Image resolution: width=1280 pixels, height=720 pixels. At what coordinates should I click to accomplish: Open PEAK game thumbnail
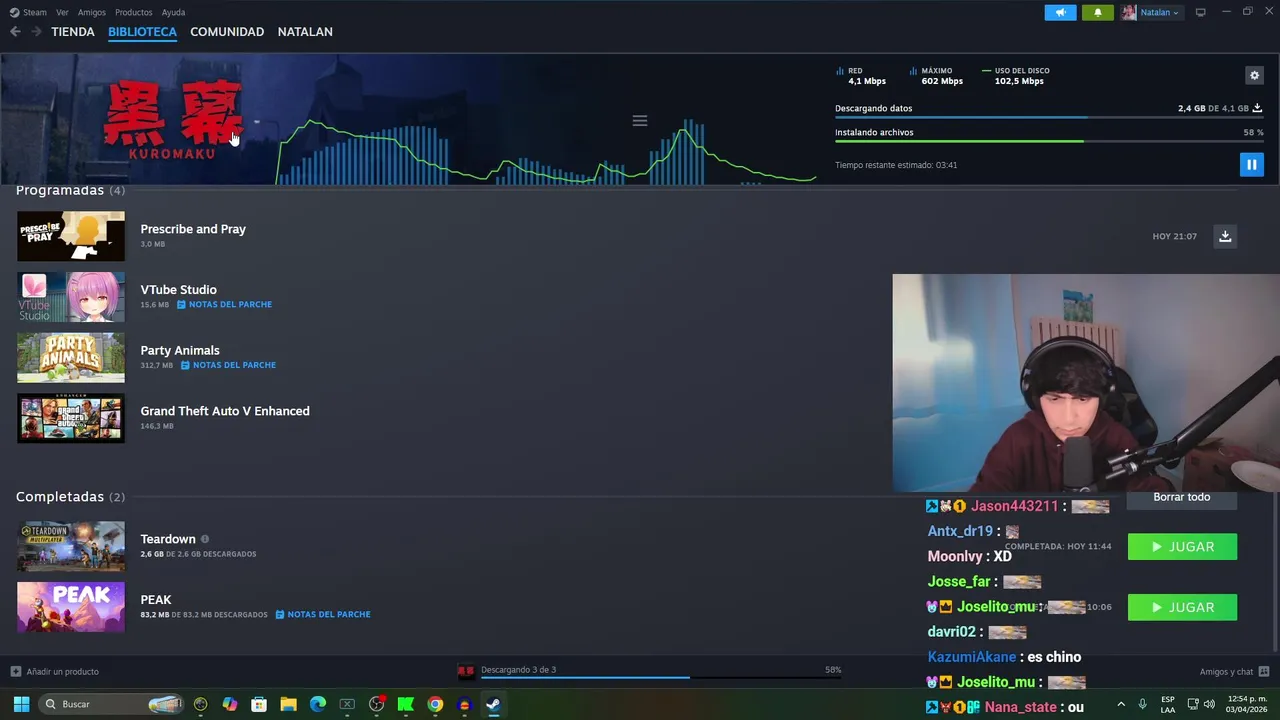point(71,607)
